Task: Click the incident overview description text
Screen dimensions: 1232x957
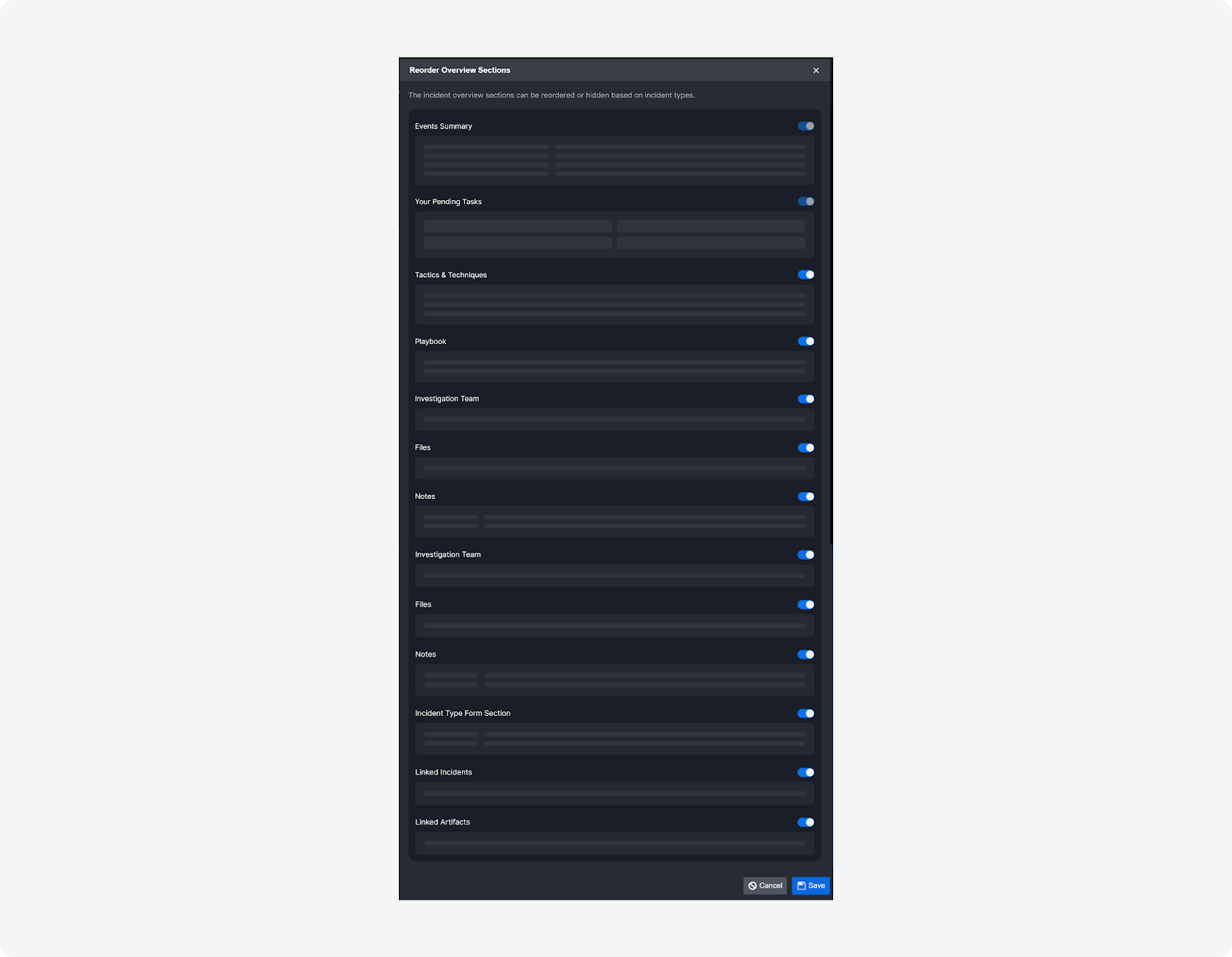Action: point(551,95)
